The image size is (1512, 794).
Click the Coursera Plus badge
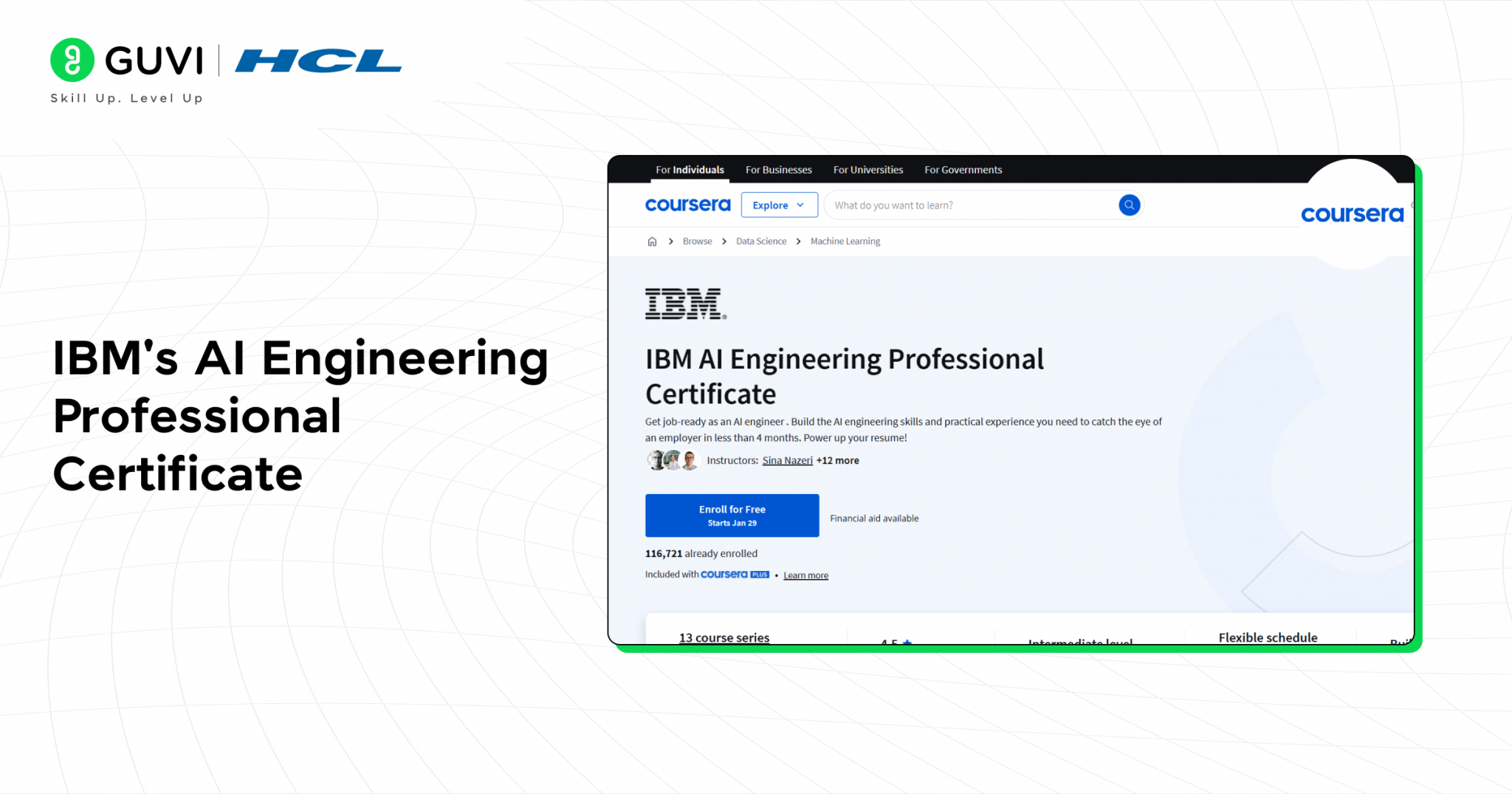click(x=735, y=574)
